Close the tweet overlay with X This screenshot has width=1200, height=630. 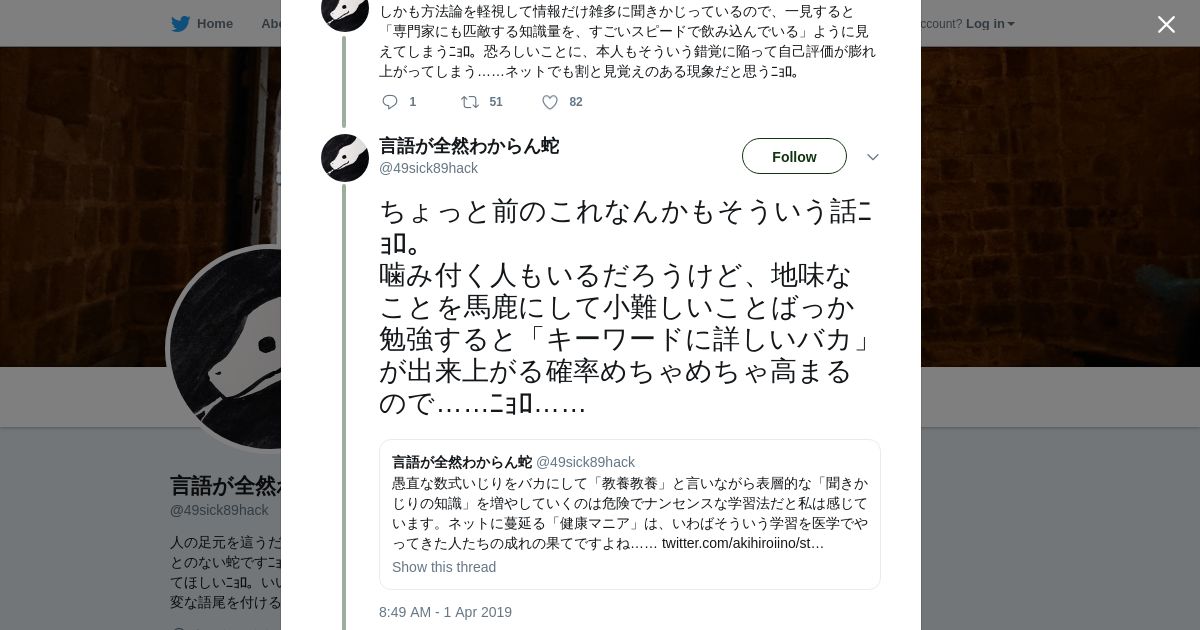(1166, 25)
